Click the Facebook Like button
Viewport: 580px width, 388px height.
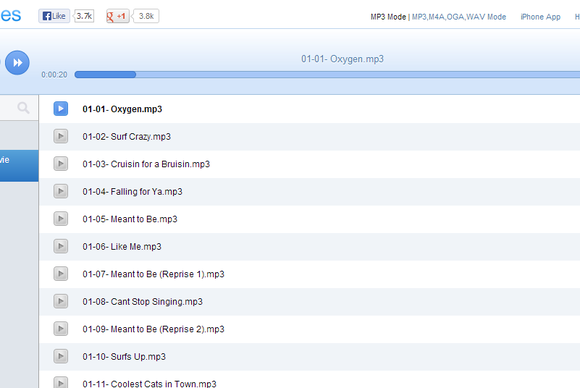(54, 16)
